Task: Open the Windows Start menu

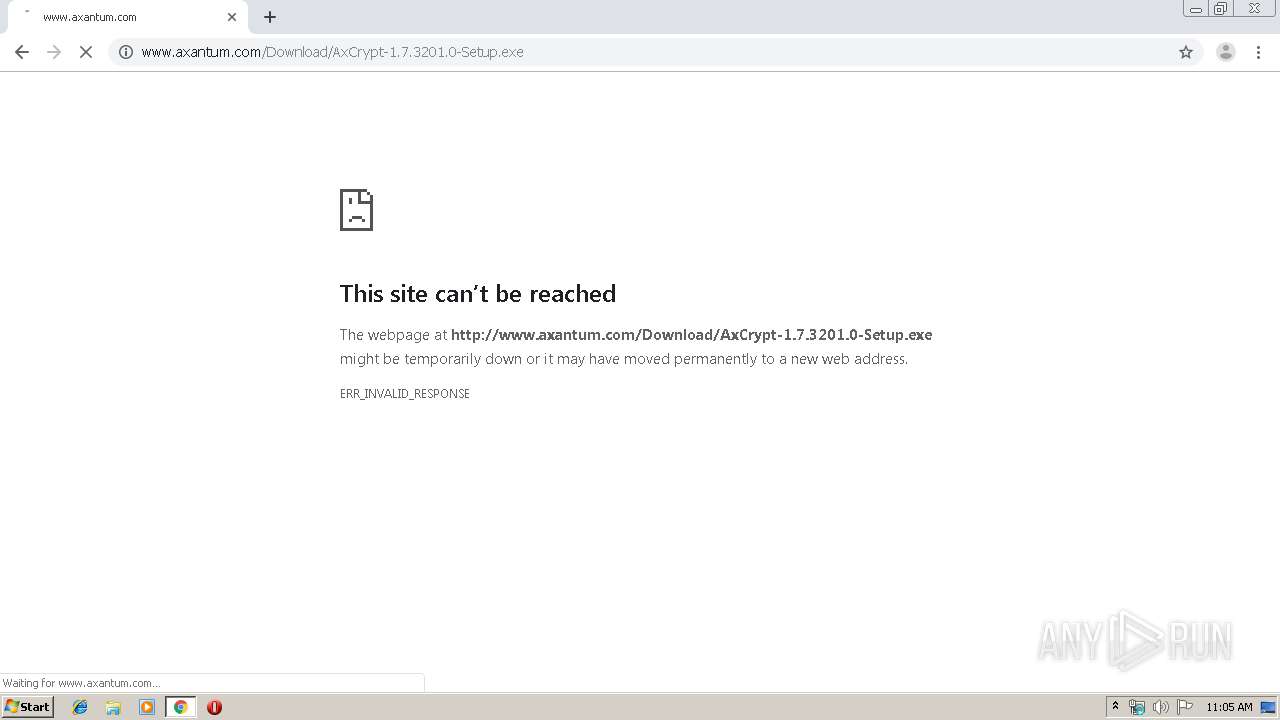Action: [27, 707]
